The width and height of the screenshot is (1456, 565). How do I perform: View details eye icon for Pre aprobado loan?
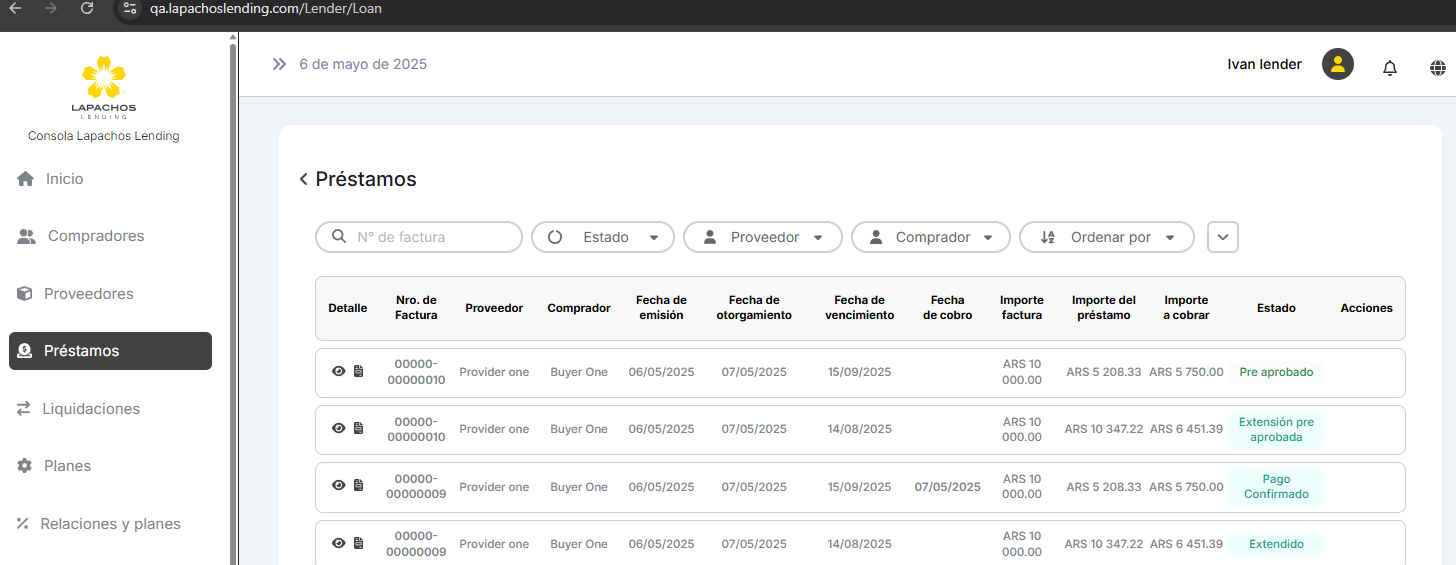tap(338, 372)
